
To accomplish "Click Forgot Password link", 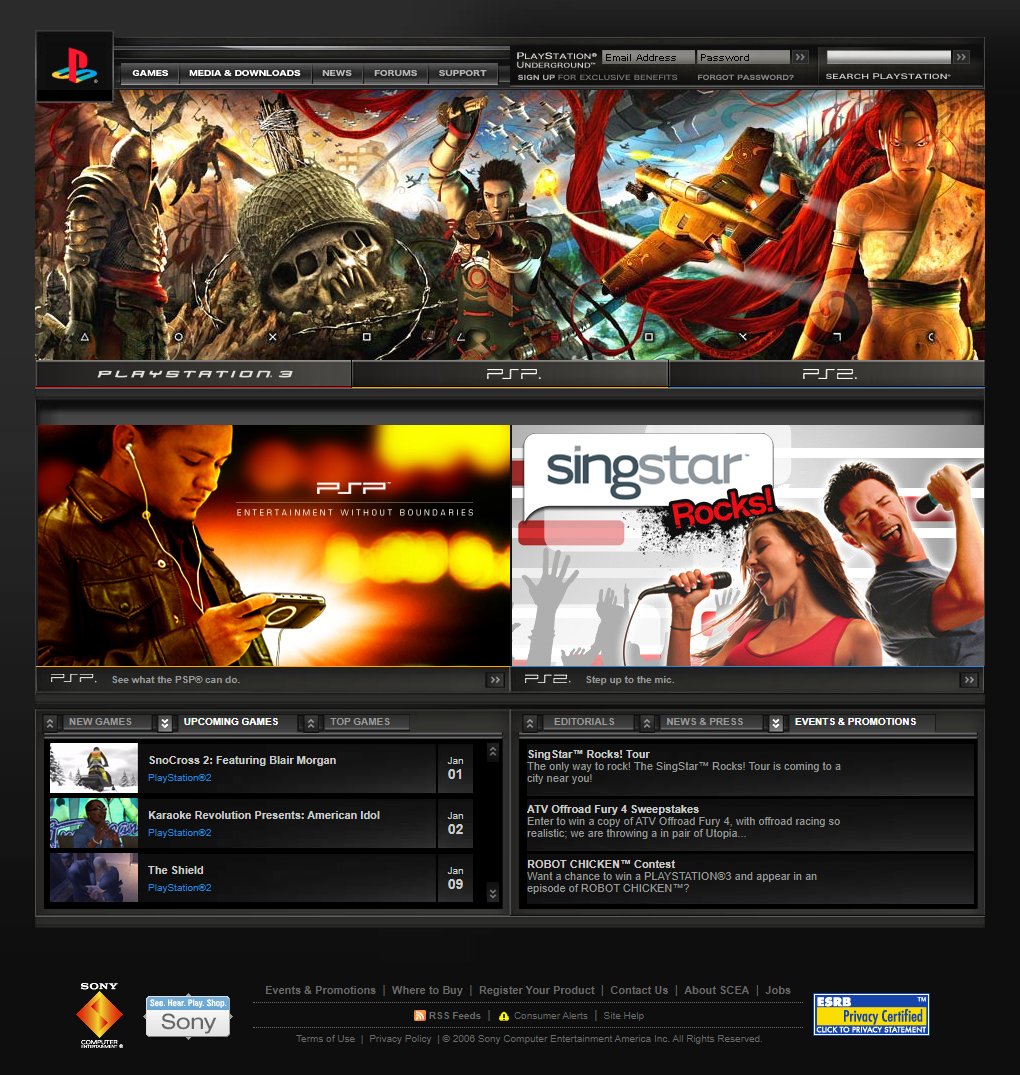I will pos(745,77).
